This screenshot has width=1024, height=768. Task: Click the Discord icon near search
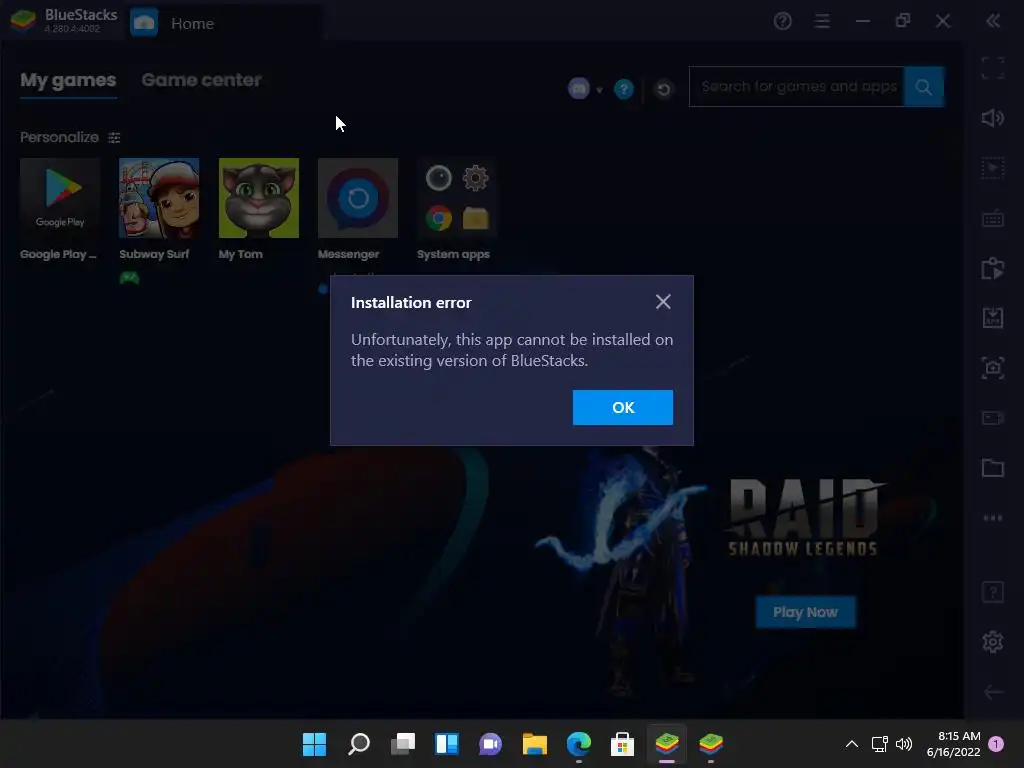tap(579, 88)
